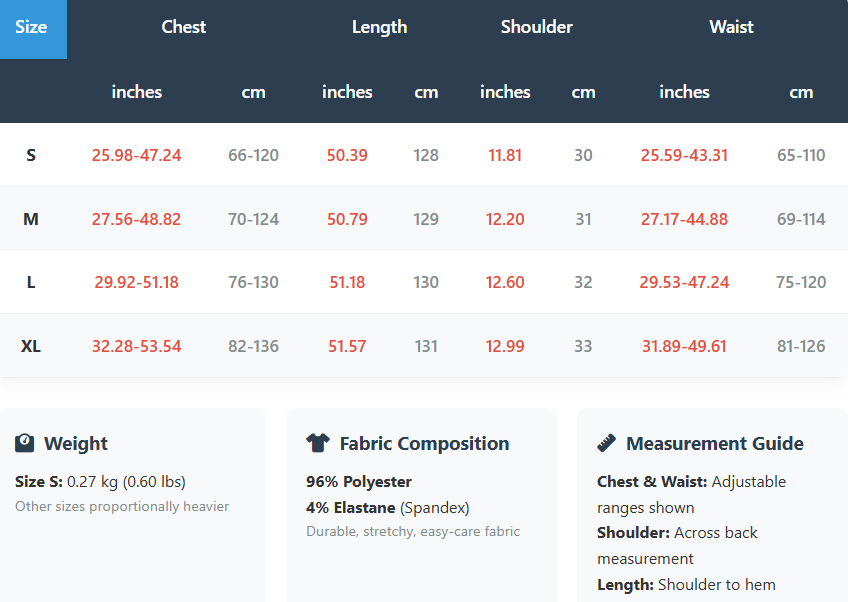Image resolution: width=848 pixels, height=602 pixels.
Task: Click the Measurement Guide heading
Action: tap(714, 443)
